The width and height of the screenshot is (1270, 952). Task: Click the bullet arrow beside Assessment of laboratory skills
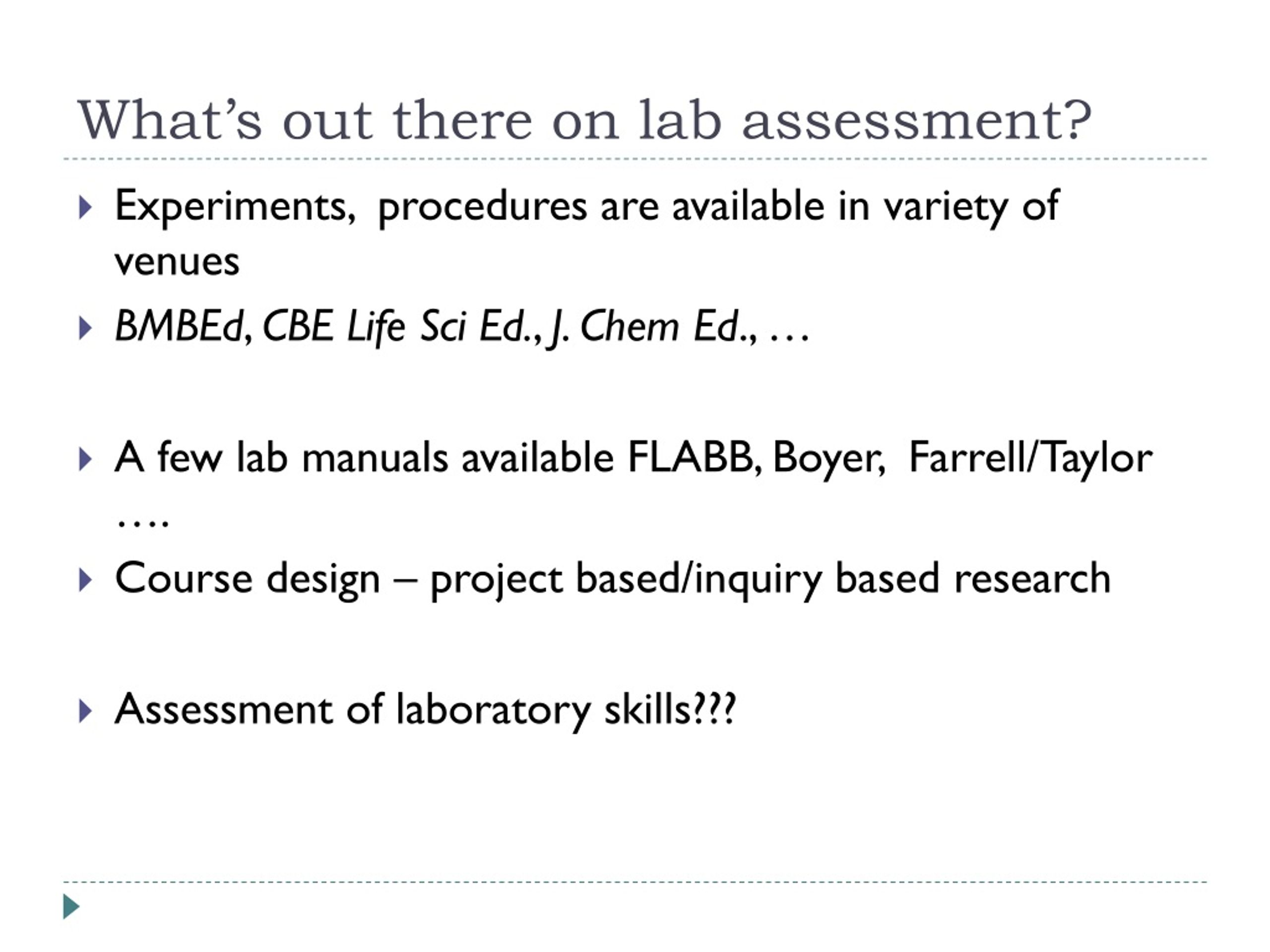coord(84,711)
